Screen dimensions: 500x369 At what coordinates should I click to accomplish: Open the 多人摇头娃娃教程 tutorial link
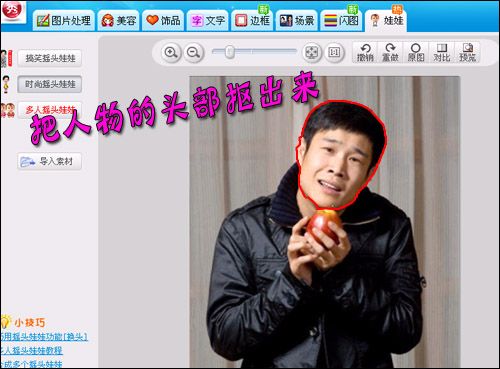tap(31, 350)
